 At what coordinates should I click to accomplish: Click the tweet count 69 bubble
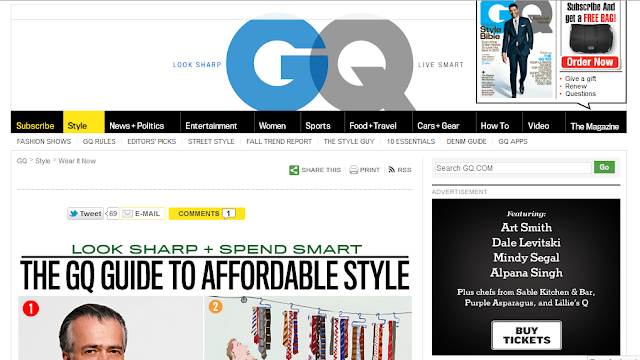pos(112,213)
